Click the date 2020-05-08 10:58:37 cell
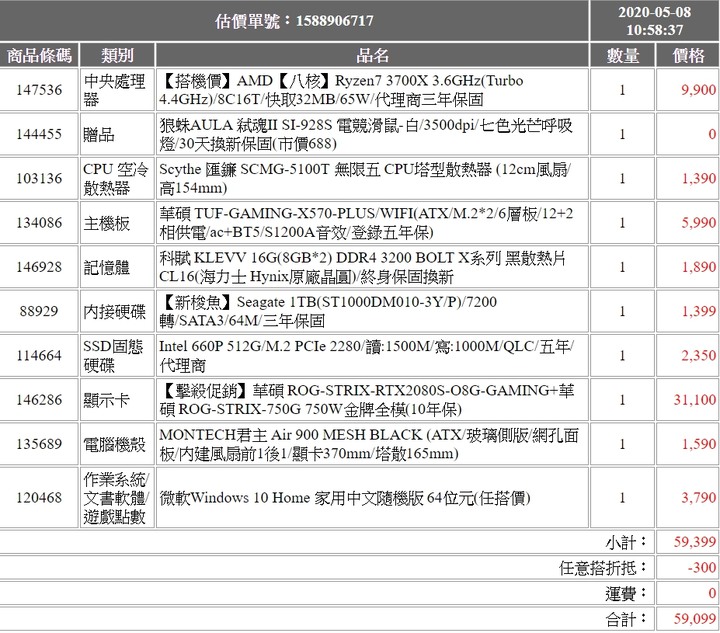720x633 pixels. point(654,21)
